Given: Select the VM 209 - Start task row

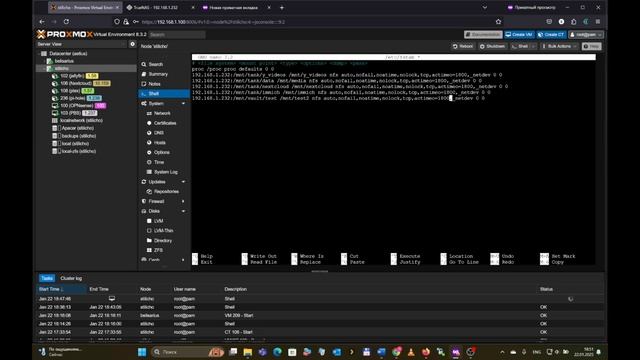Looking at the screenshot, I should pyautogui.click(x=320, y=316).
